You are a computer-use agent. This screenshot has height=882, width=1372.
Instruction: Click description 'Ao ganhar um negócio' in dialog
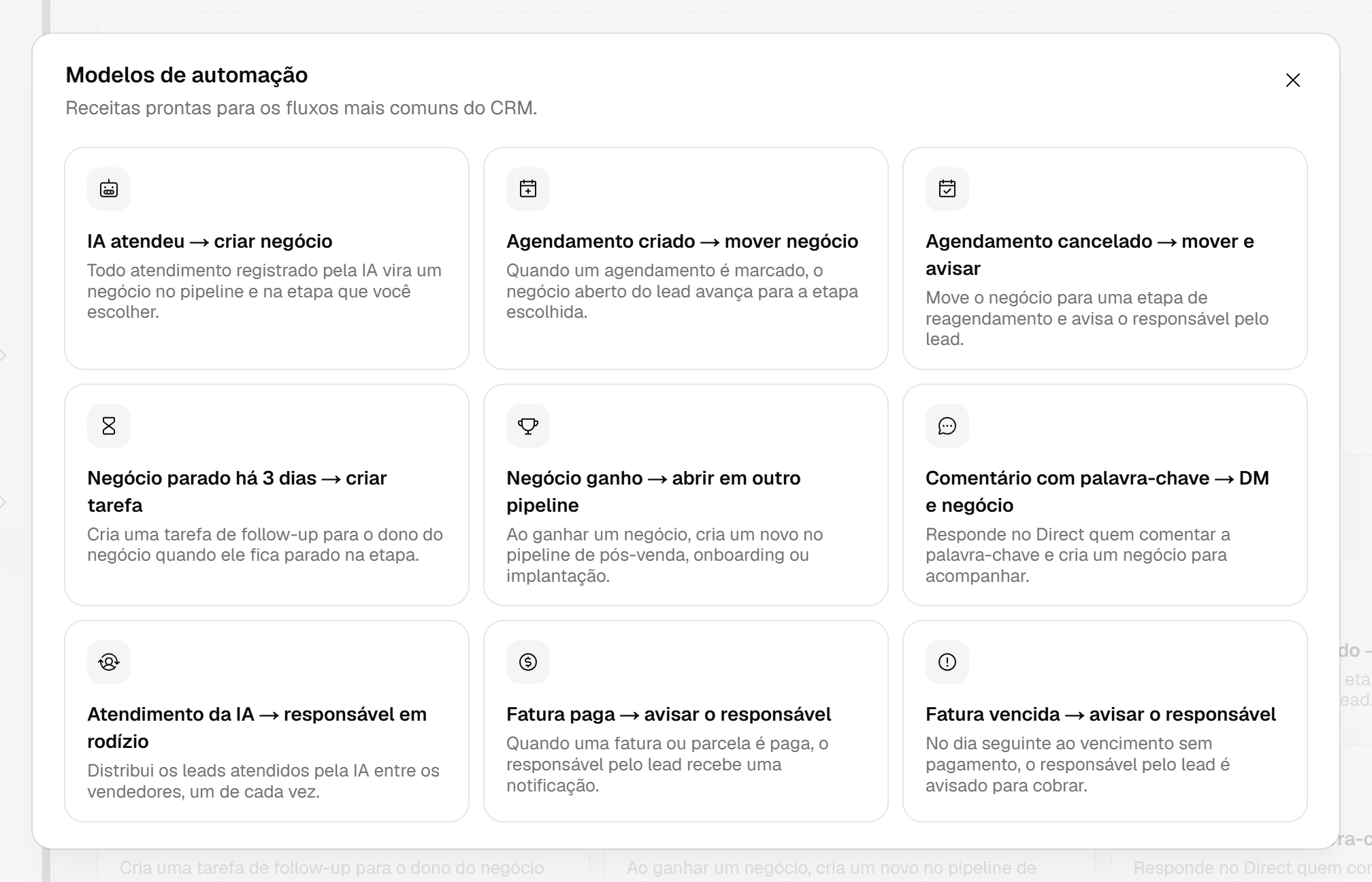coord(664,555)
